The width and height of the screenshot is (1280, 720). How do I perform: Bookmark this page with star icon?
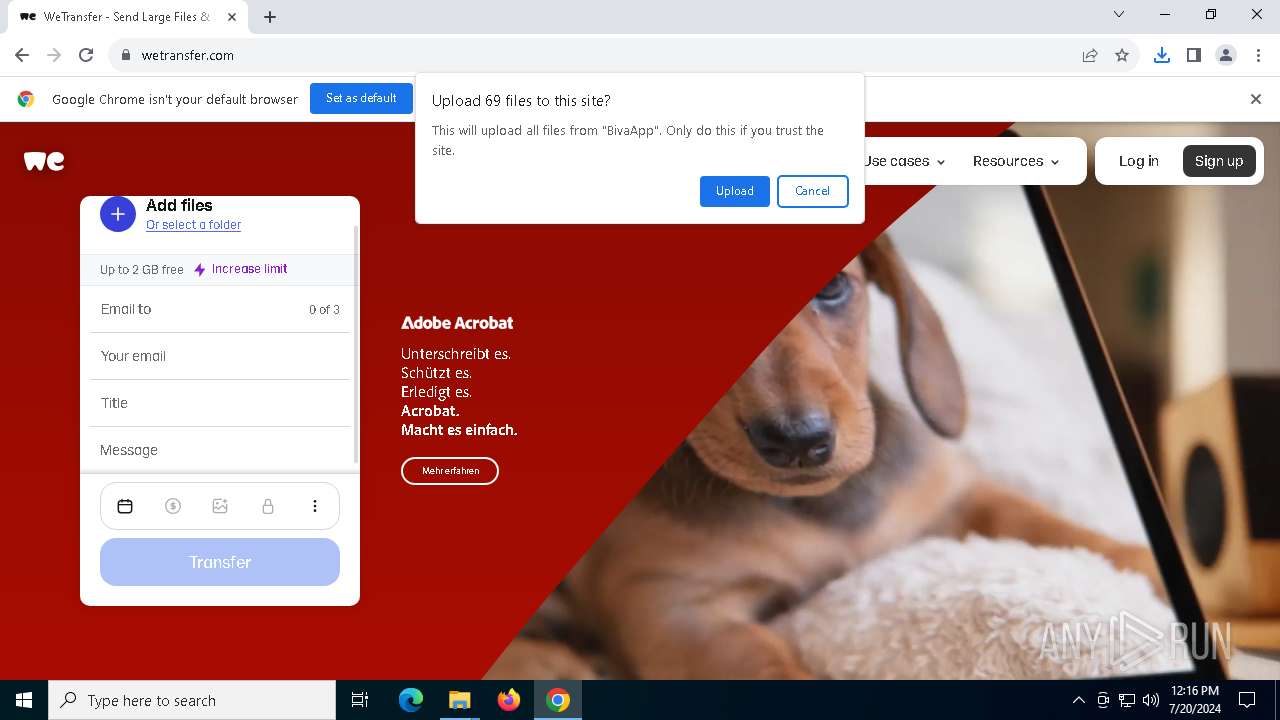tap(1122, 55)
